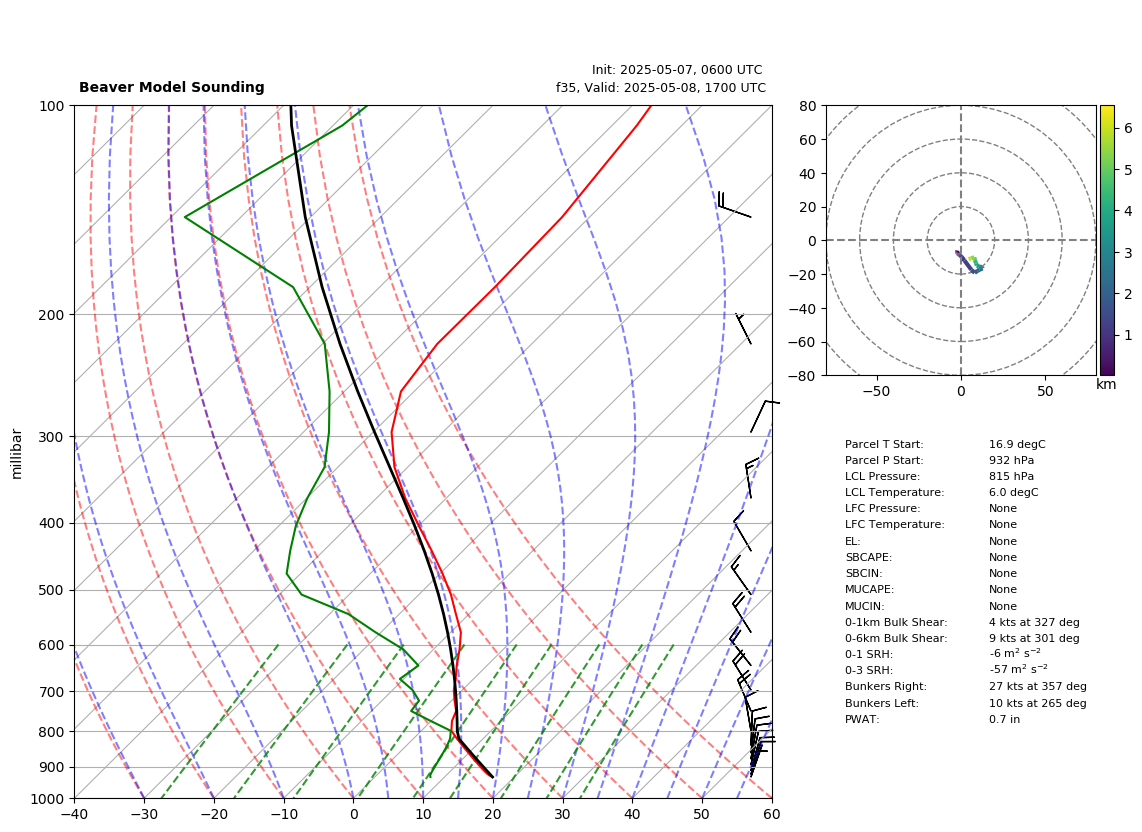Click the "LCL Temperature:" label
The height and width of the screenshot is (832, 1142).
(894, 492)
